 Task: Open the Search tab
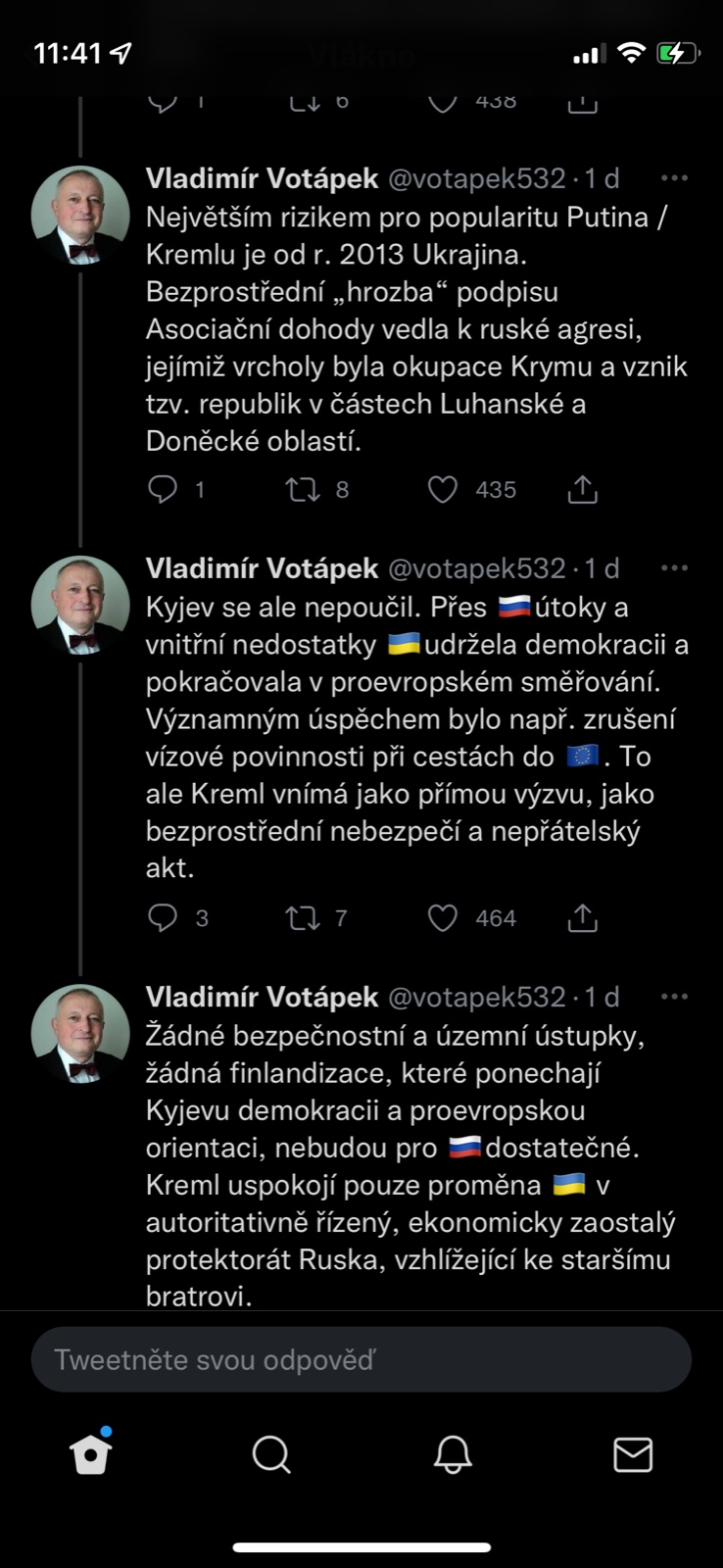click(271, 1455)
